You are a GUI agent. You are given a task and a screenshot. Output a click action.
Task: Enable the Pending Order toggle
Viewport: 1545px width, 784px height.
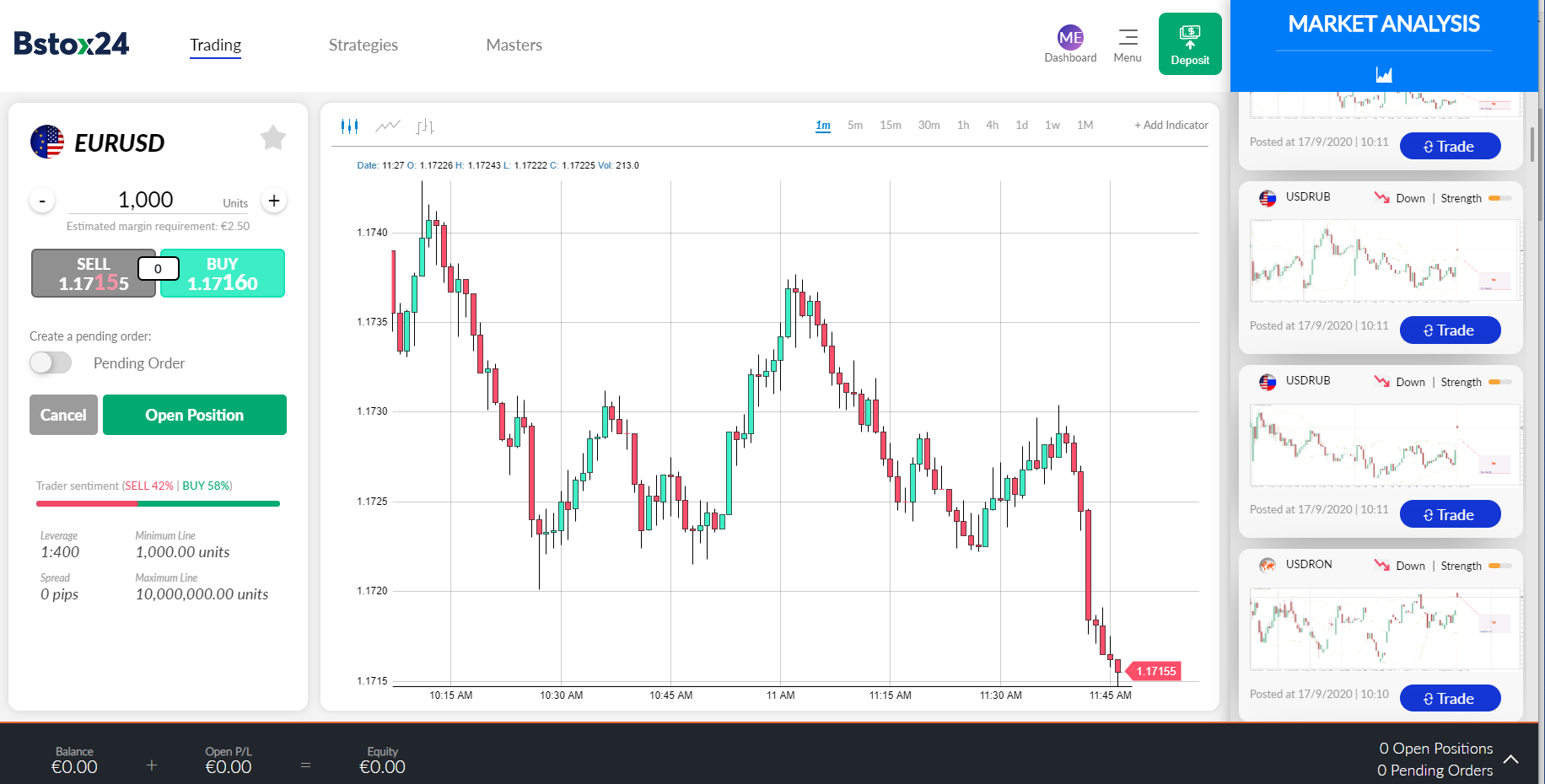coord(51,362)
